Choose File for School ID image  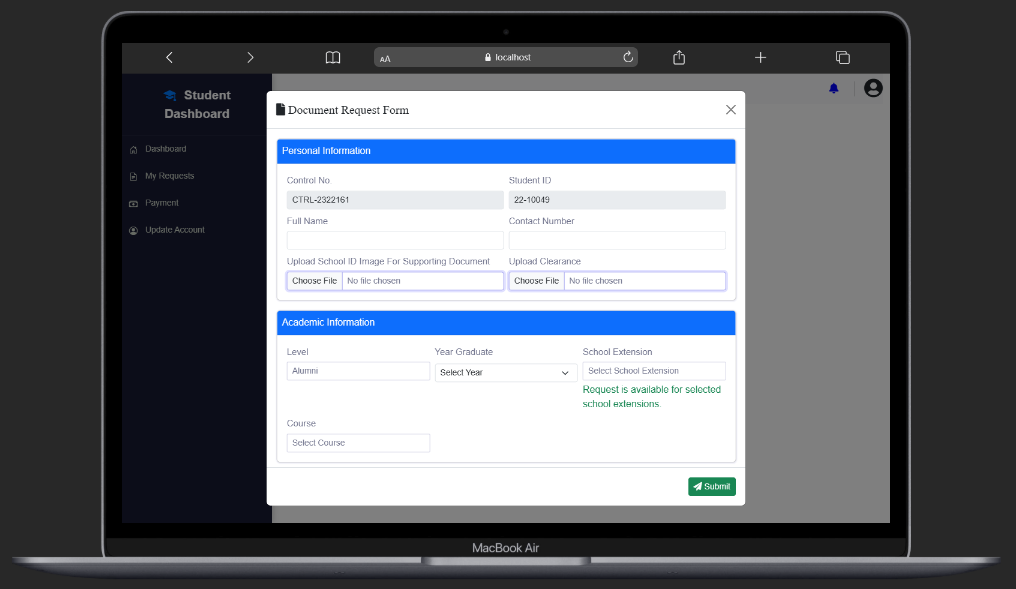314,281
